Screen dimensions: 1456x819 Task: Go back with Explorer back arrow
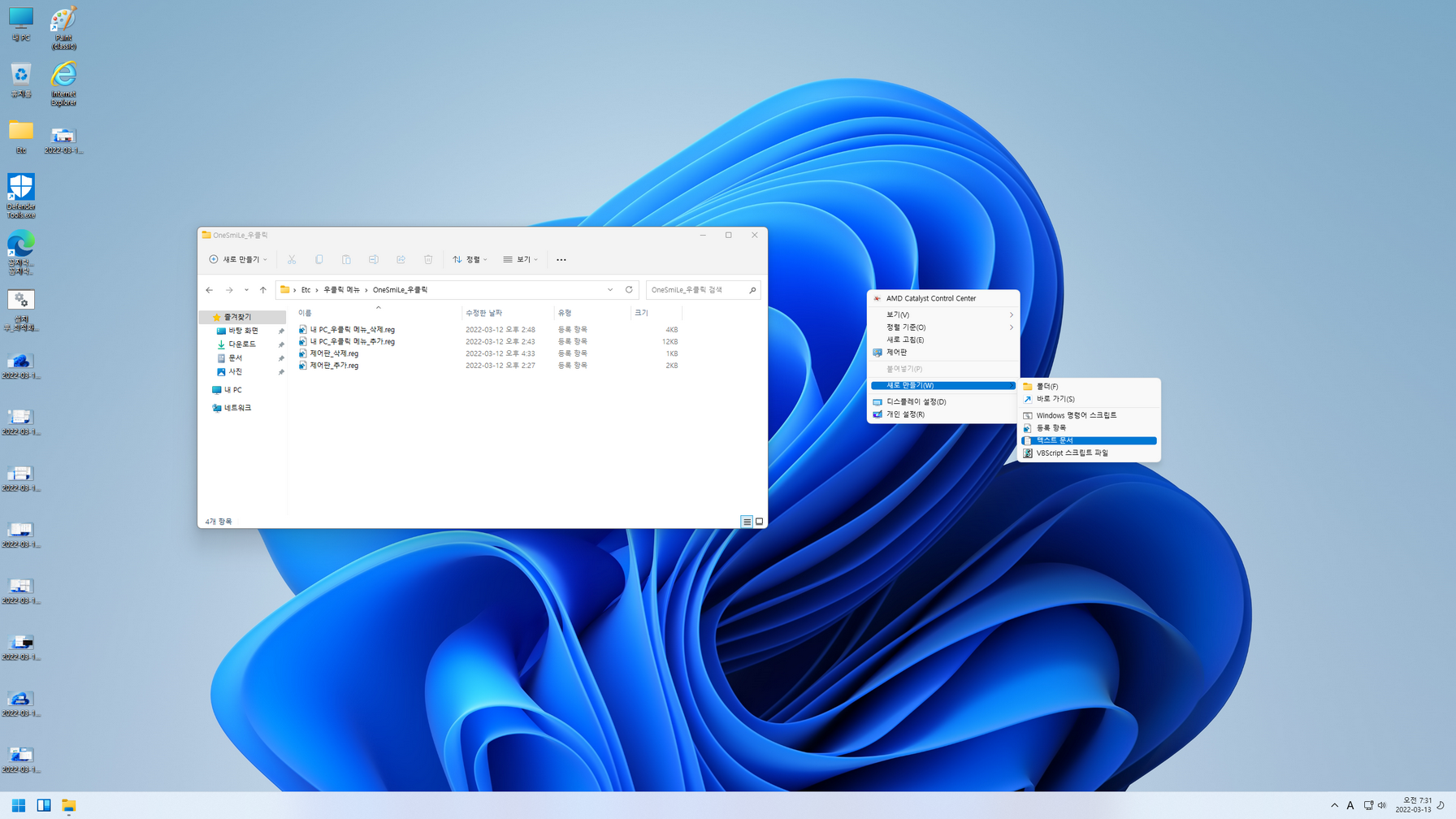coord(210,289)
